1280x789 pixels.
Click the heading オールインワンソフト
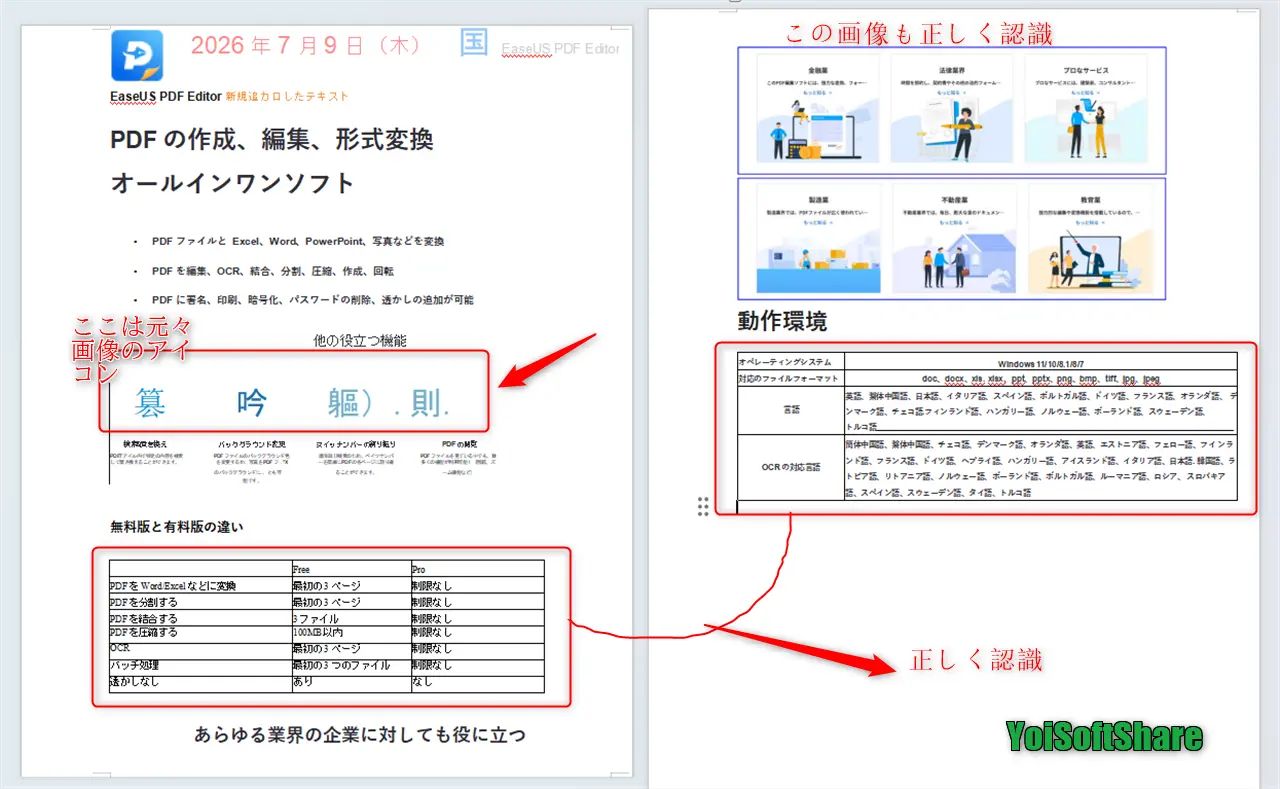[232, 183]
